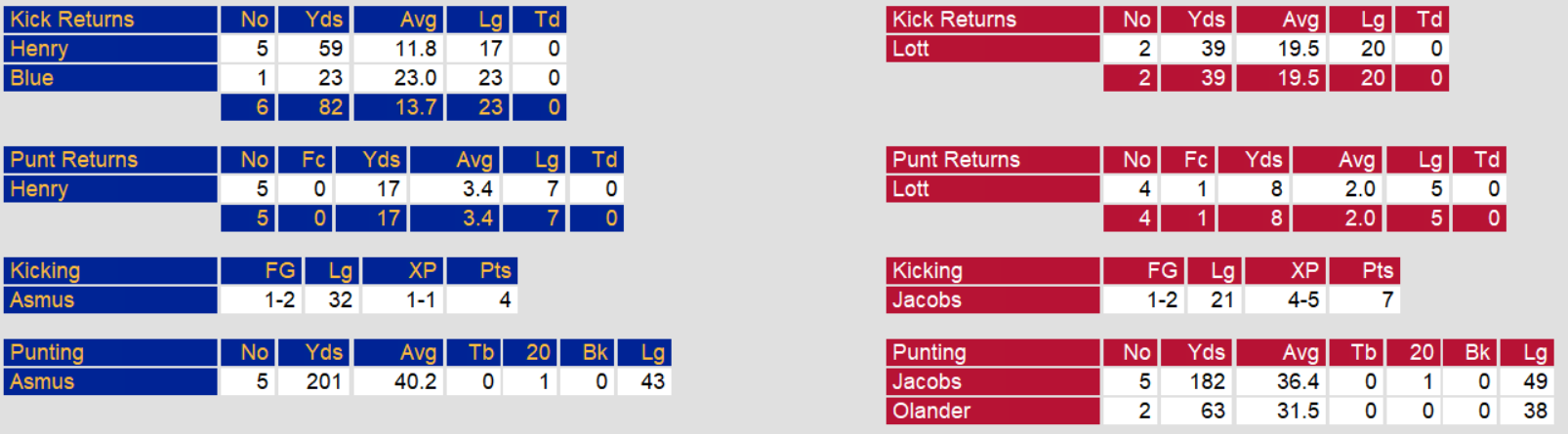Click Henry in the blue Kick Returns table
Screen dimensions: 1568x434
click(39, 49)
